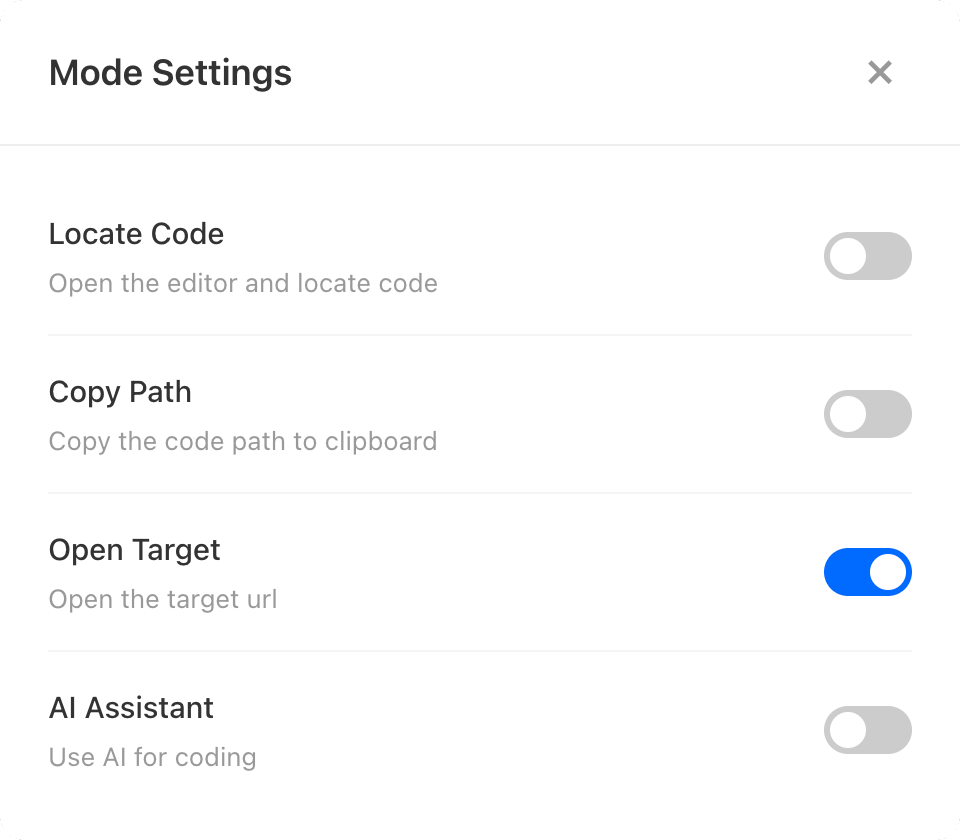The image size is (960, 840).
Task: Close the Mode Settings dialog
Action: (880, 72)
